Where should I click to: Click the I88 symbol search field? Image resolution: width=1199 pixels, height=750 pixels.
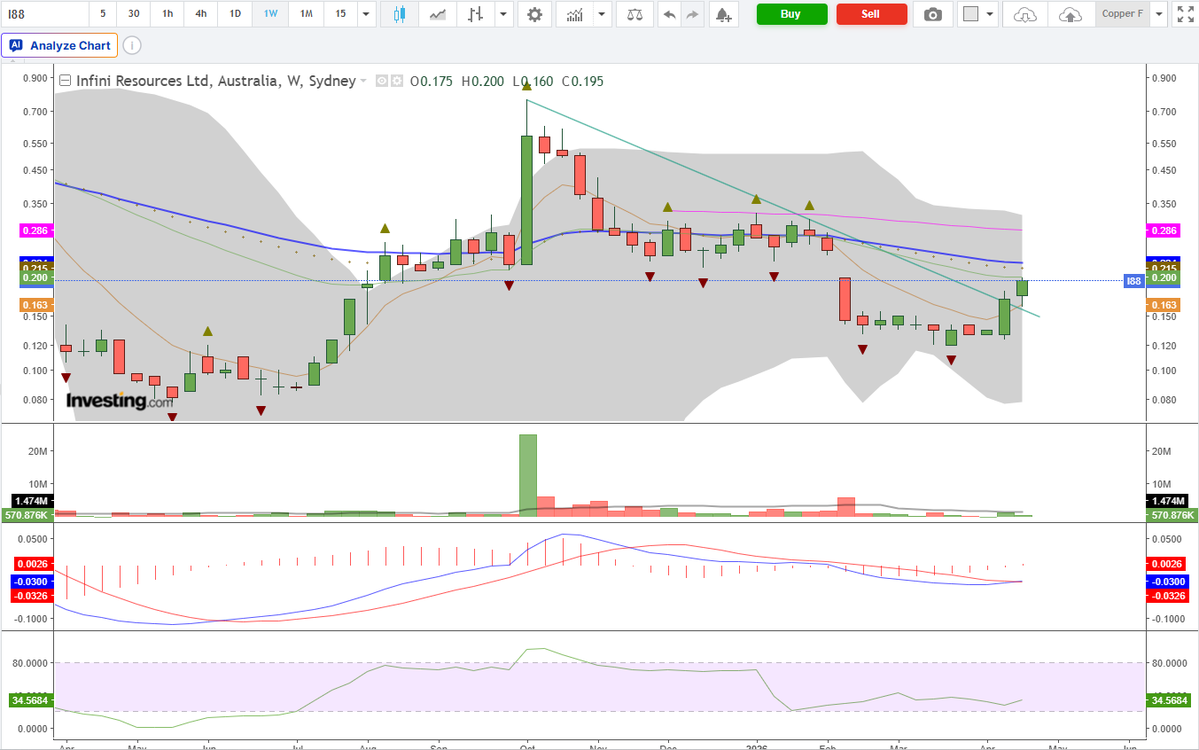45,14
